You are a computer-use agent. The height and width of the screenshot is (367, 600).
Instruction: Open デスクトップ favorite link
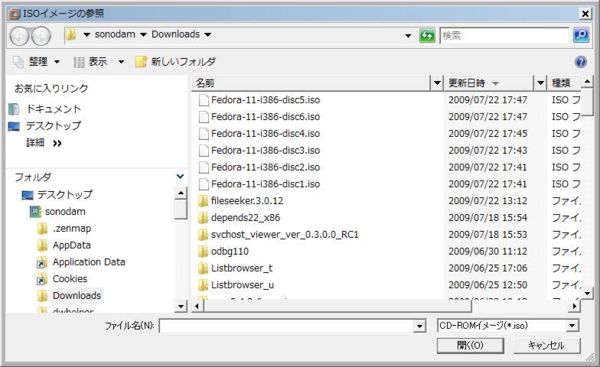click(x=45, y=126)
